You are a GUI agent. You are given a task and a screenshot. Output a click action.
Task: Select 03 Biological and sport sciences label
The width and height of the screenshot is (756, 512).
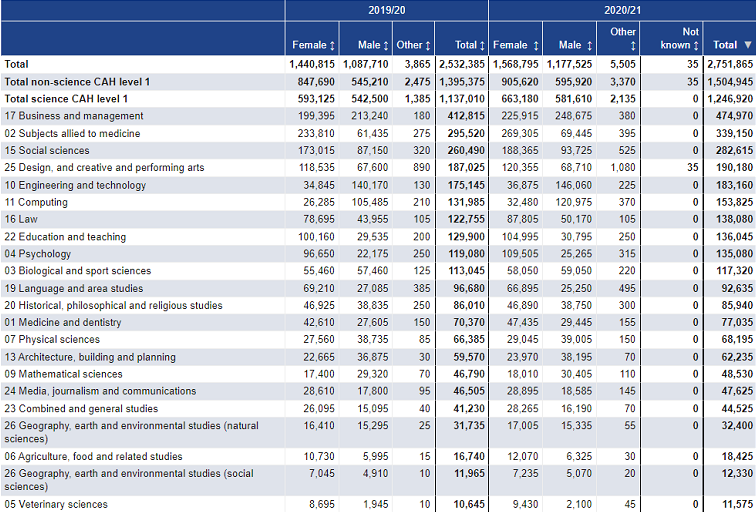coord(78,271)
